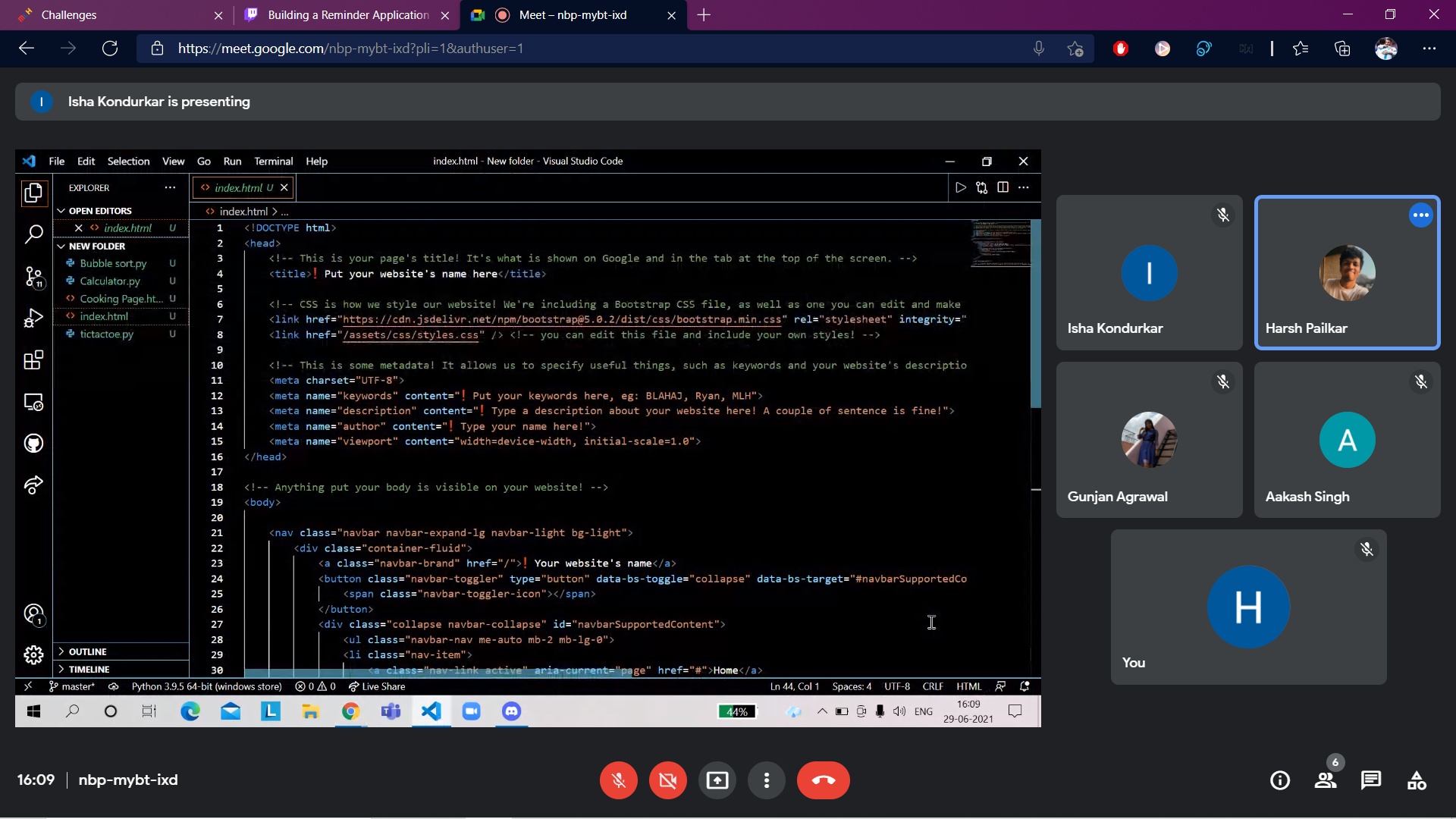The image size is (1456, 819).
Task: Open Edge settings and more menu
Action: [1429, 49]
